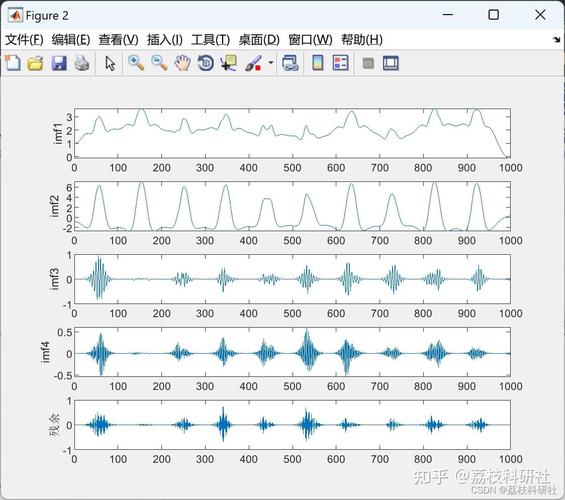Insert Colorbar from the toolbar

(317, 63)
